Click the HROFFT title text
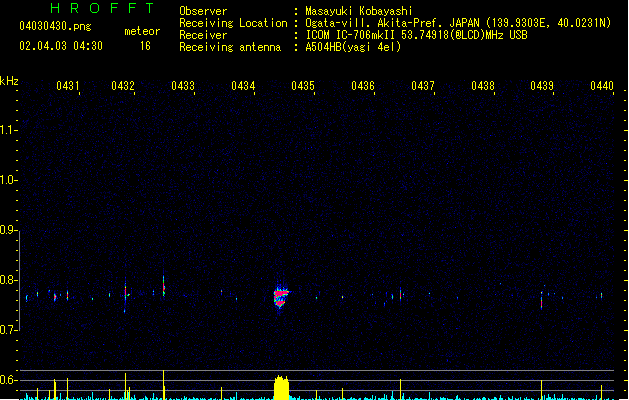Screen dimensions: 629x400 (102, 8)
